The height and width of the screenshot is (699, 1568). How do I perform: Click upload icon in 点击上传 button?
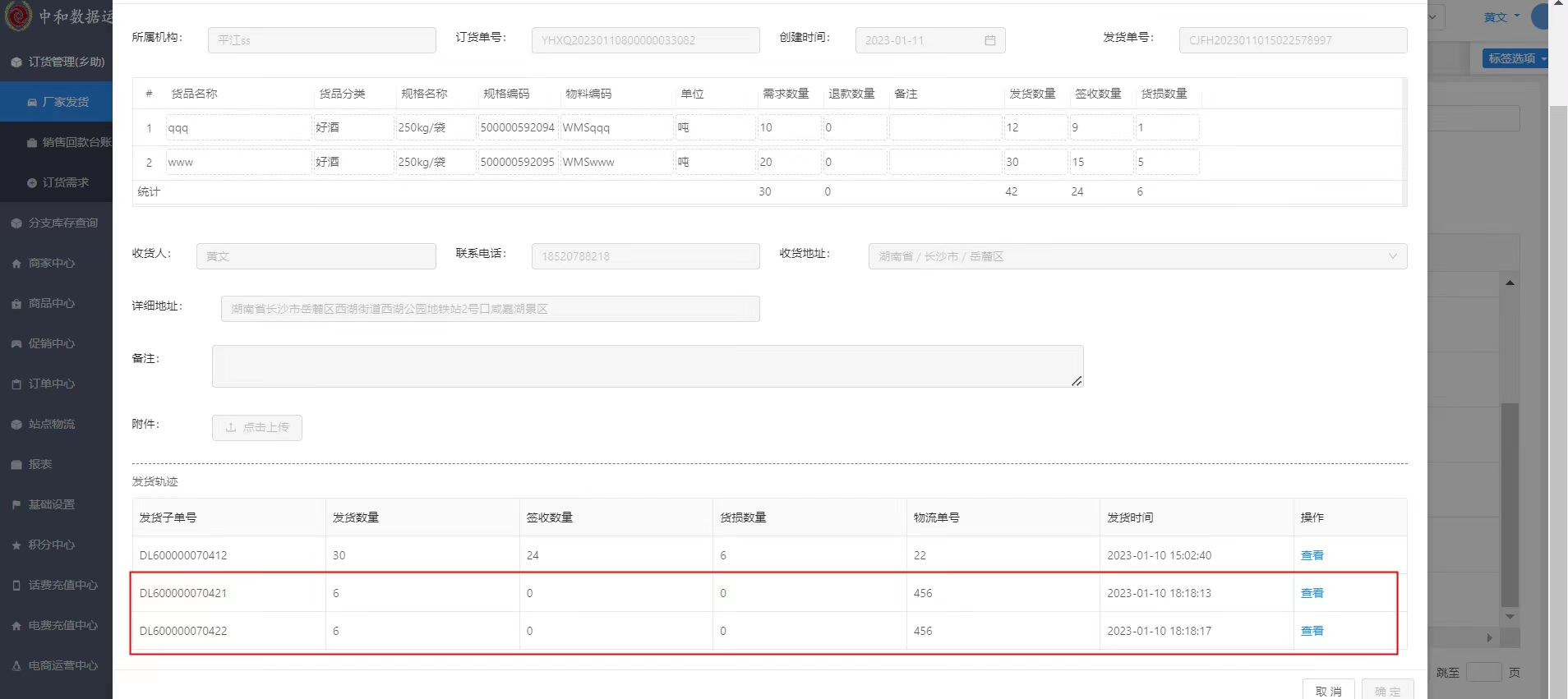[x=231, y=427]
